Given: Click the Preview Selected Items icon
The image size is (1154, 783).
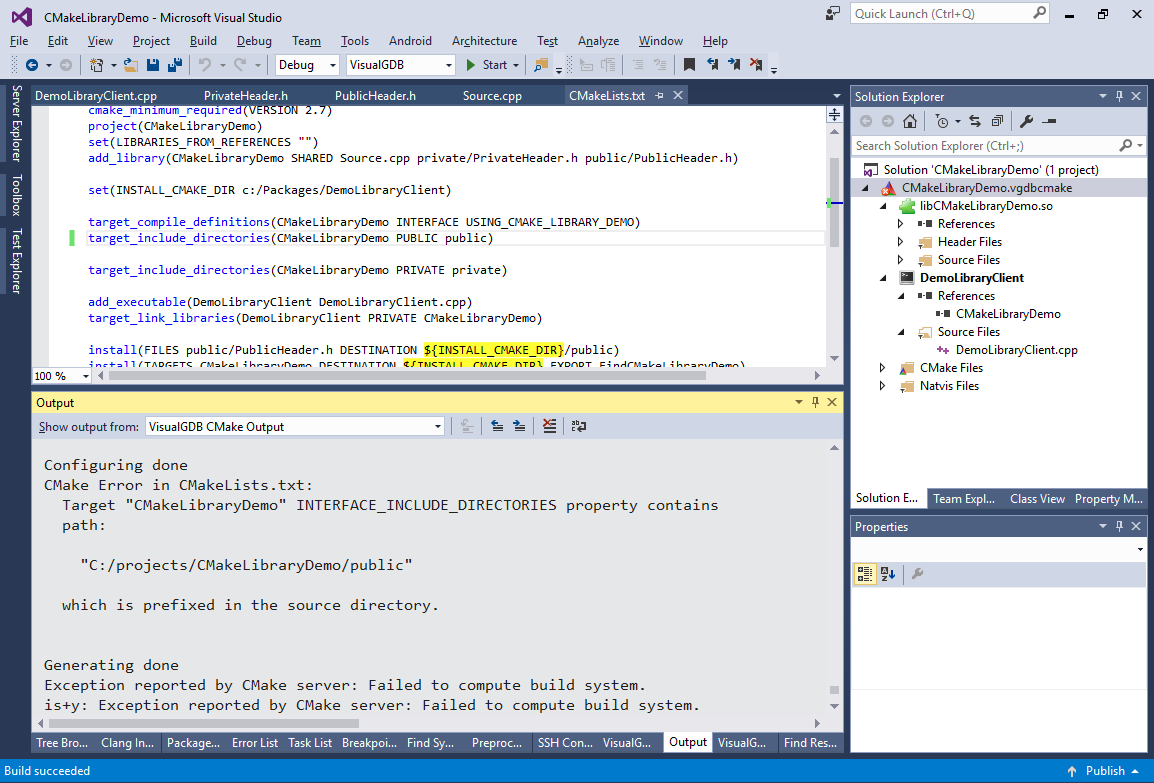Looking at the screenshot, I should coord(1050,121).
